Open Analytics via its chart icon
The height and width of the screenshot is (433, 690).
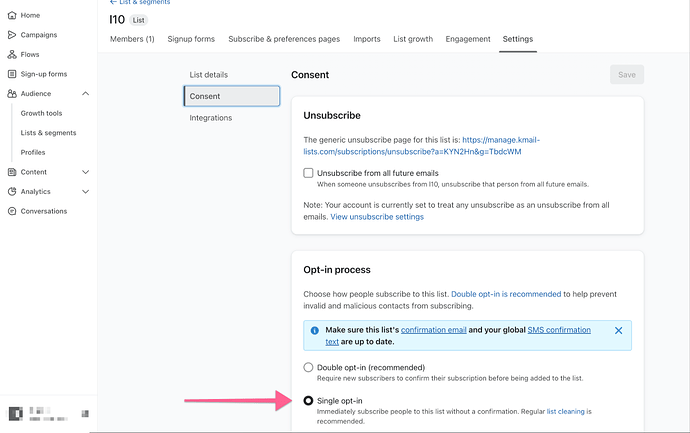click(12, 191)
